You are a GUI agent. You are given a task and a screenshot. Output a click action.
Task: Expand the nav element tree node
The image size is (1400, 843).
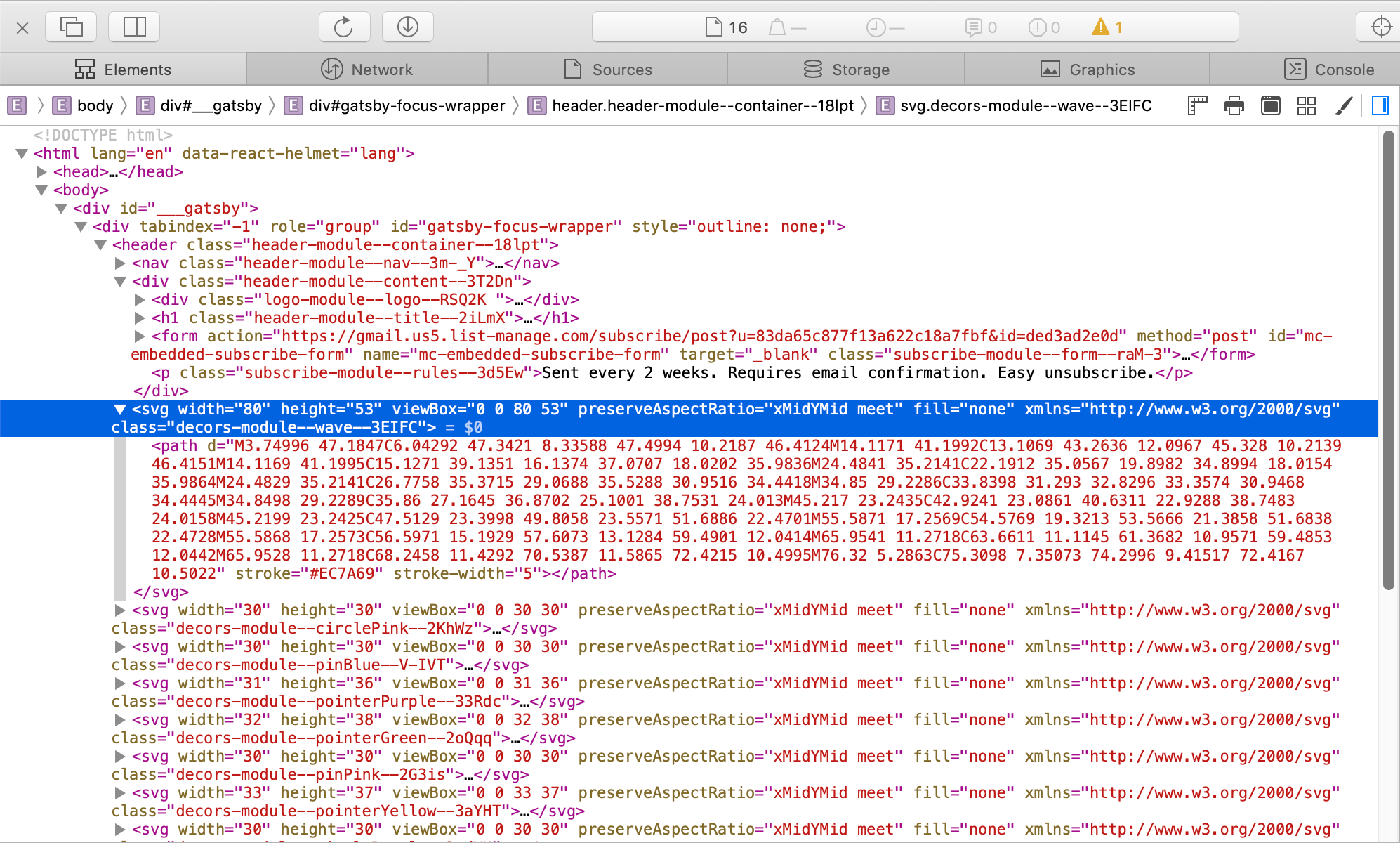coord(120,263)
